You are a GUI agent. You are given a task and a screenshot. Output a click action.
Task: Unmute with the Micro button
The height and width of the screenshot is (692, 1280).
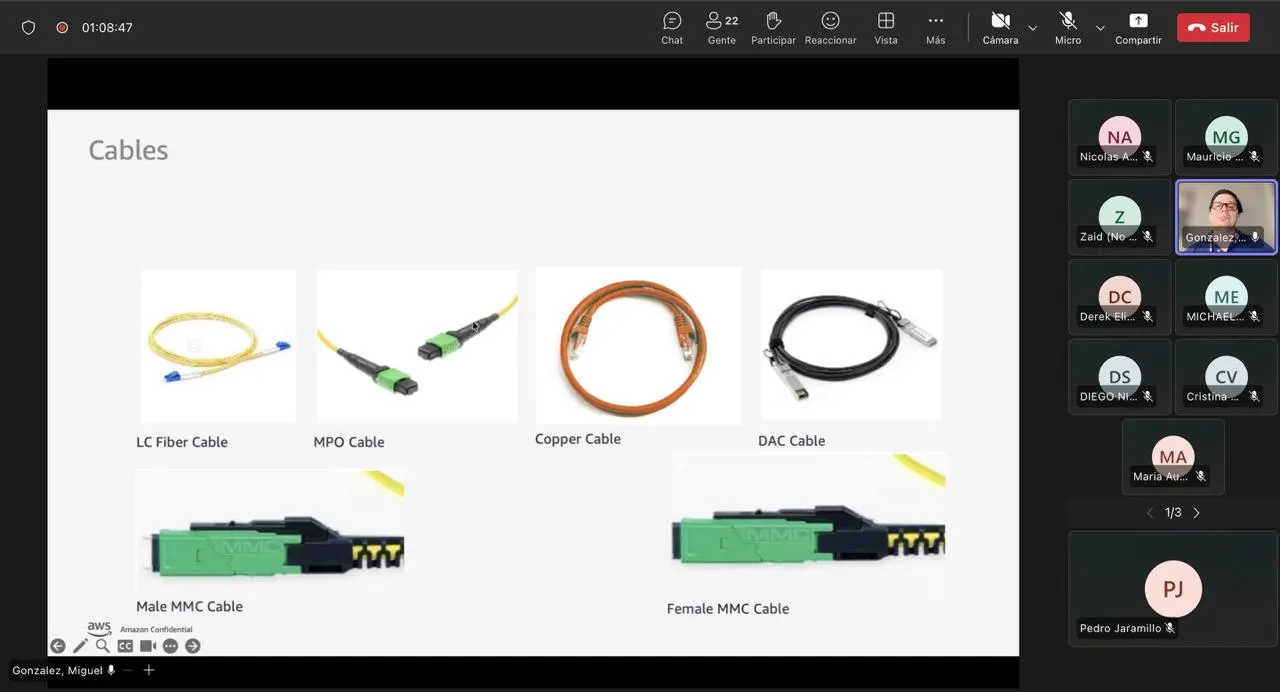[1068, 27]
